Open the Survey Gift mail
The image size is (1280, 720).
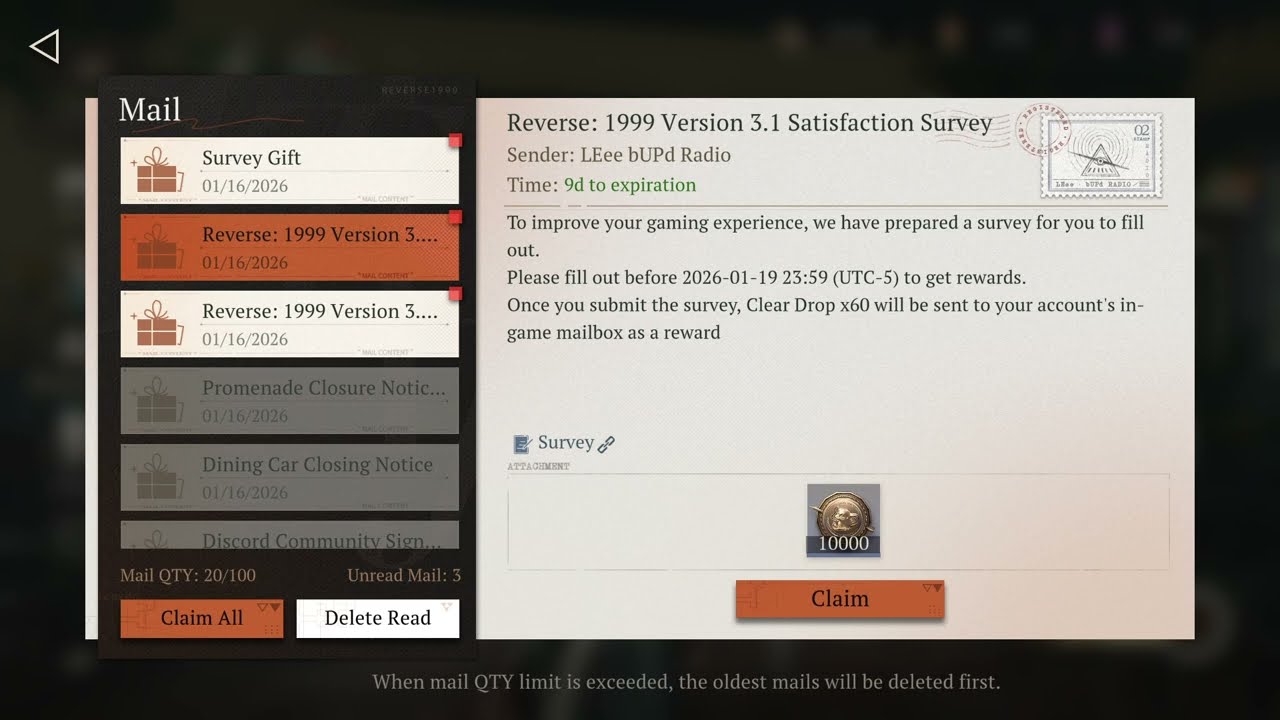click(x=290, y=170)
